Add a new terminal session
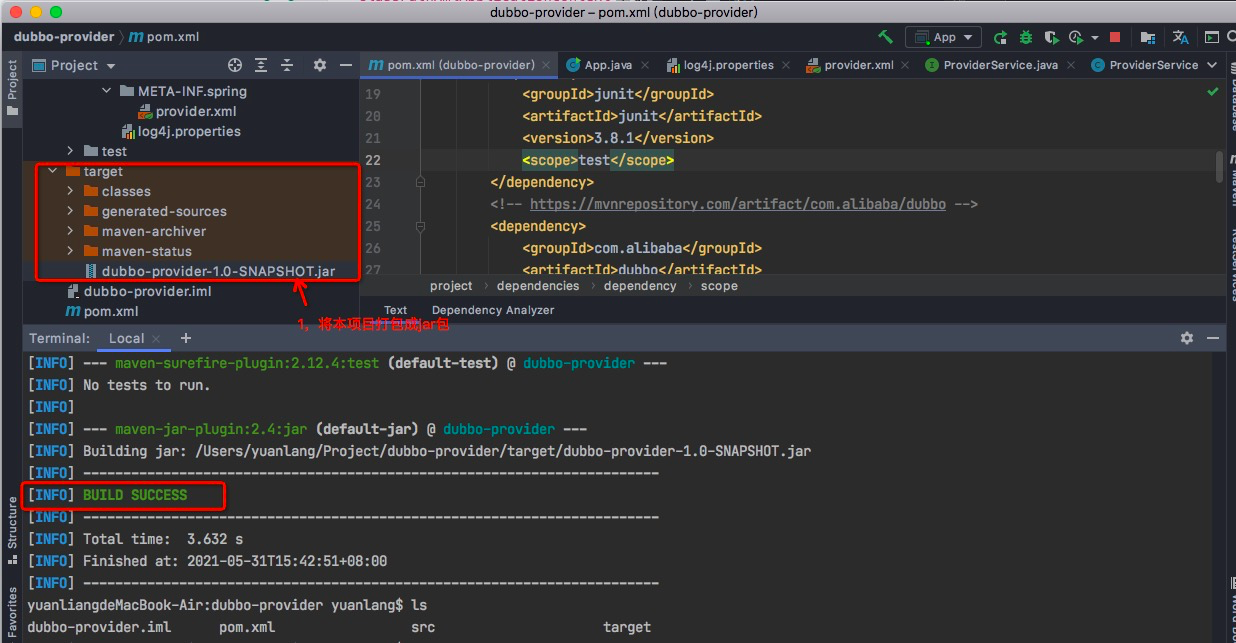Viewport: 1236px width, 643px height. pos(185,338)
